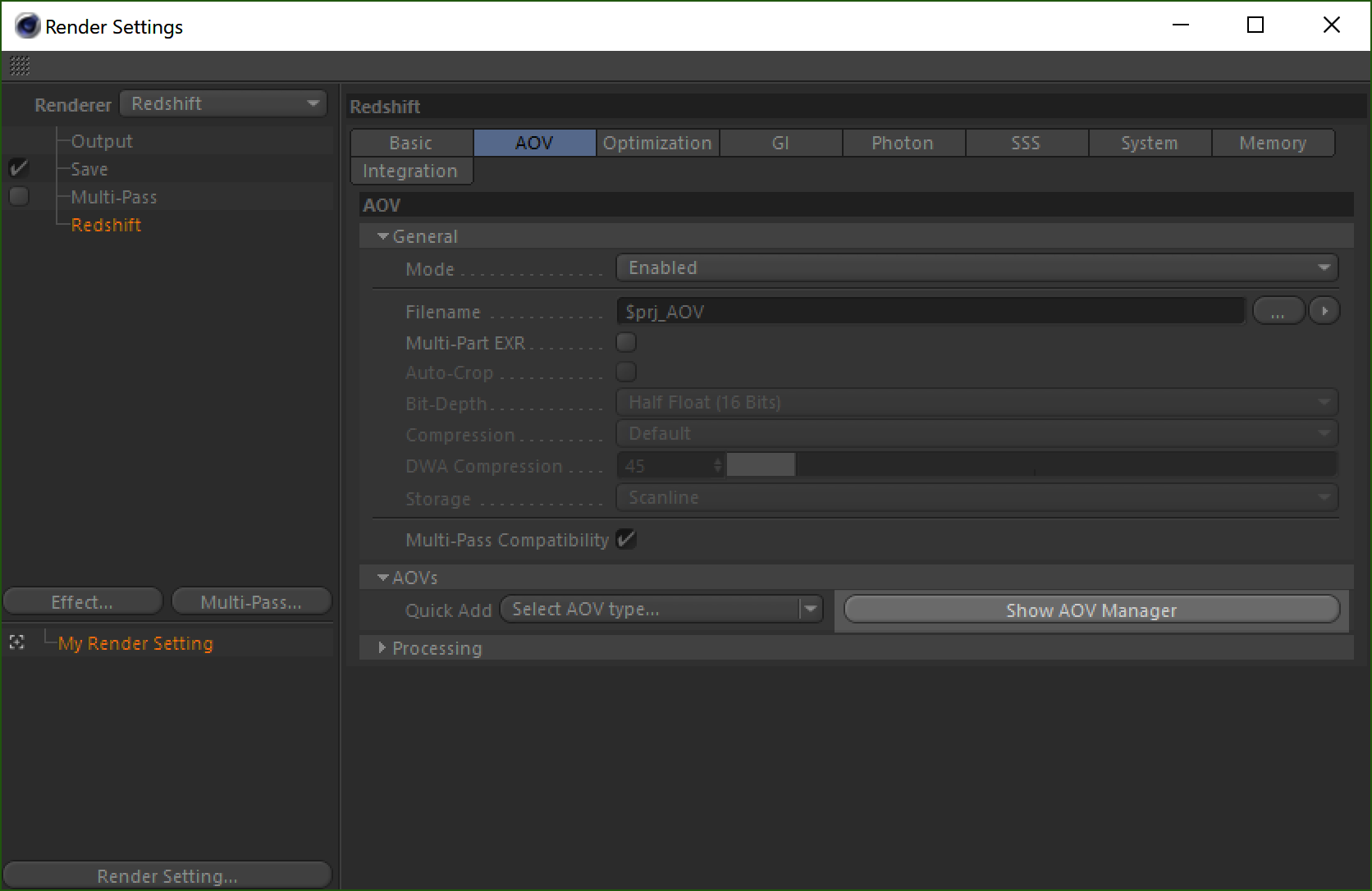1372x891 pixels.
Task: Collapse the AOVs section
Action: coord(382,578)
